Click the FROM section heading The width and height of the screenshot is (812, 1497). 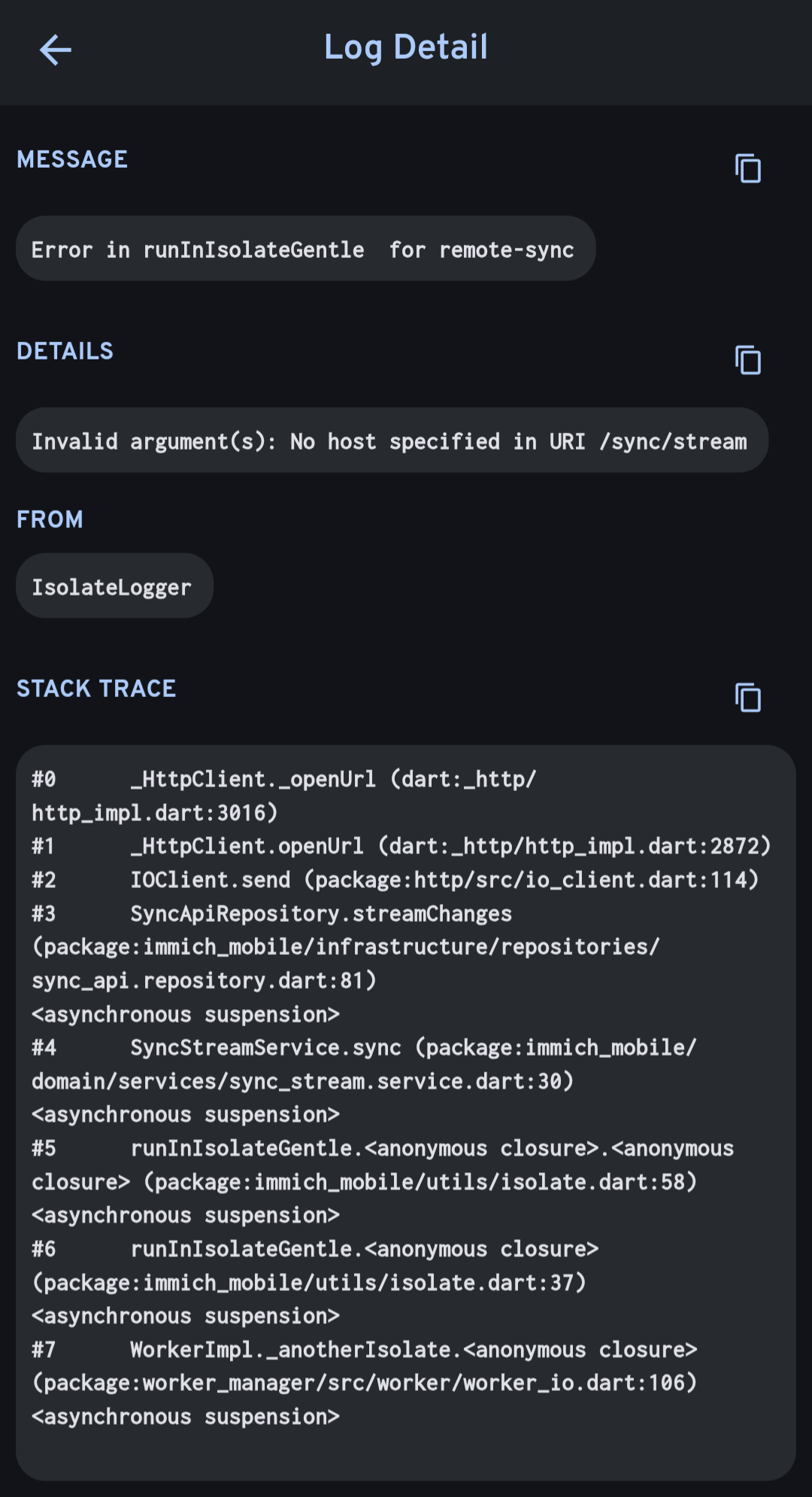50,520
